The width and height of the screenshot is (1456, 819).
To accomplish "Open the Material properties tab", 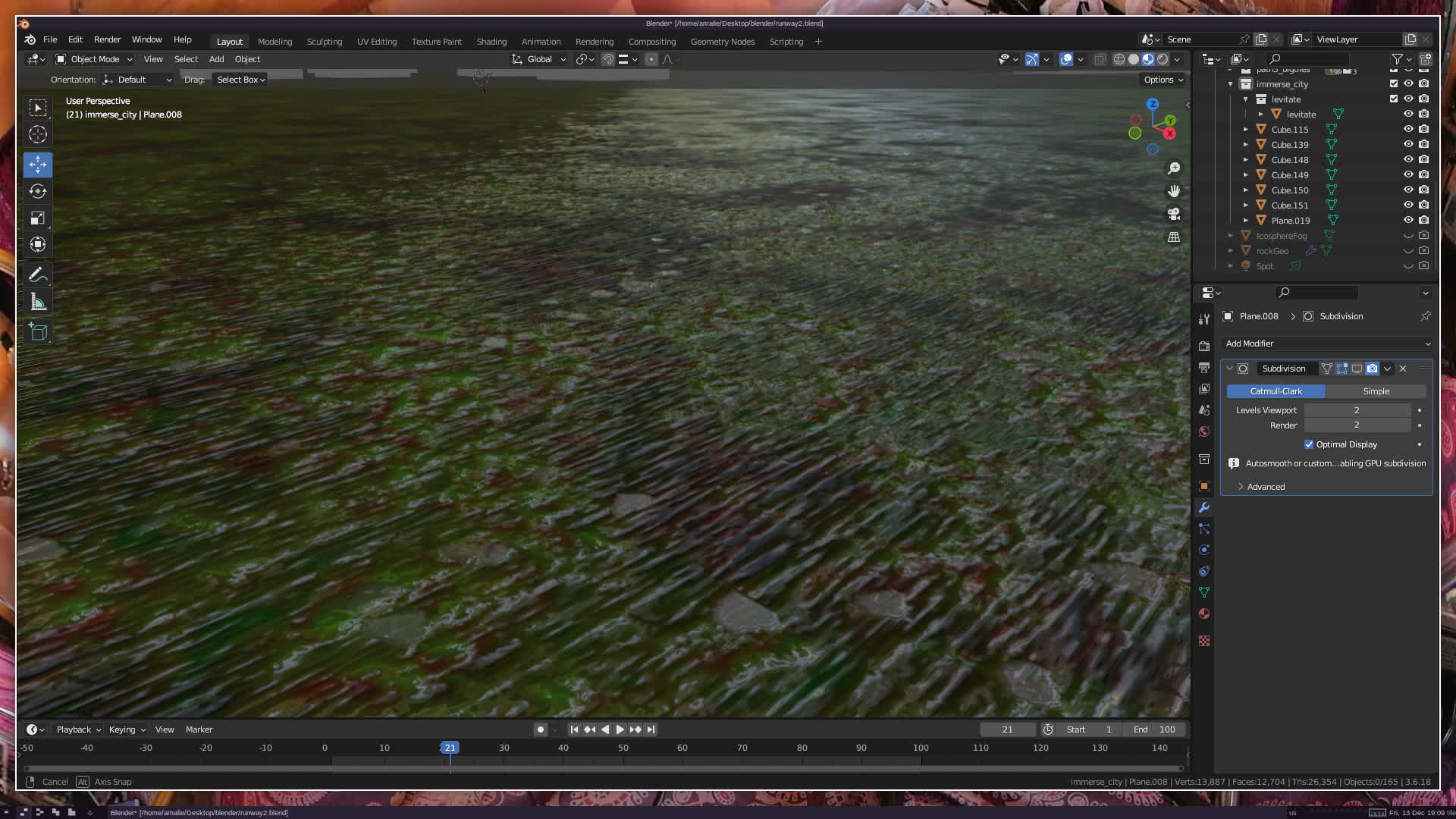I will pyautogui.click(x=1204, y=613).
